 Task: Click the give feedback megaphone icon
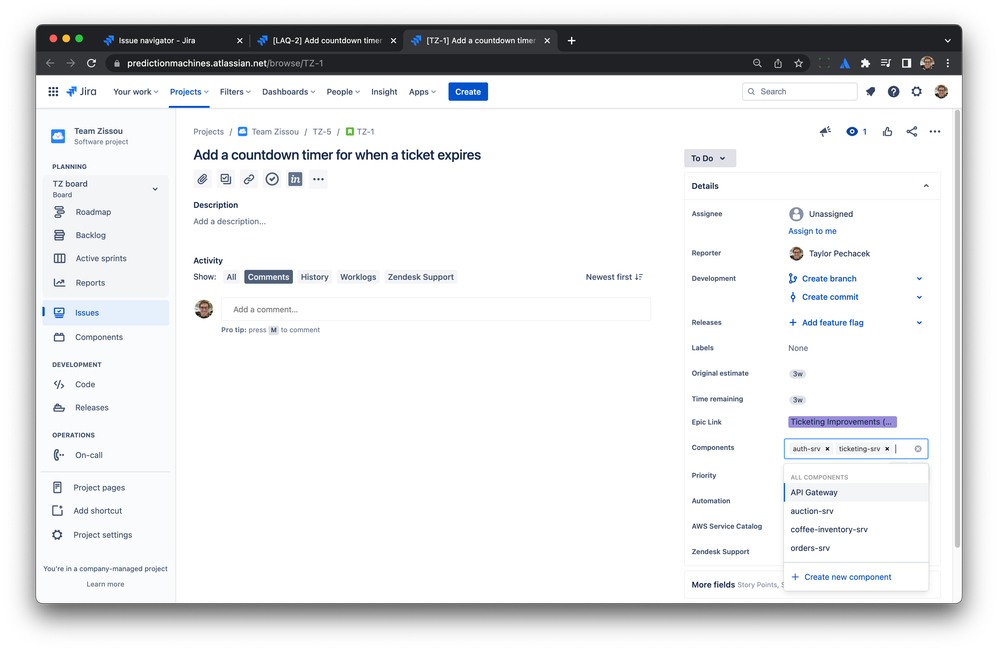826,132
